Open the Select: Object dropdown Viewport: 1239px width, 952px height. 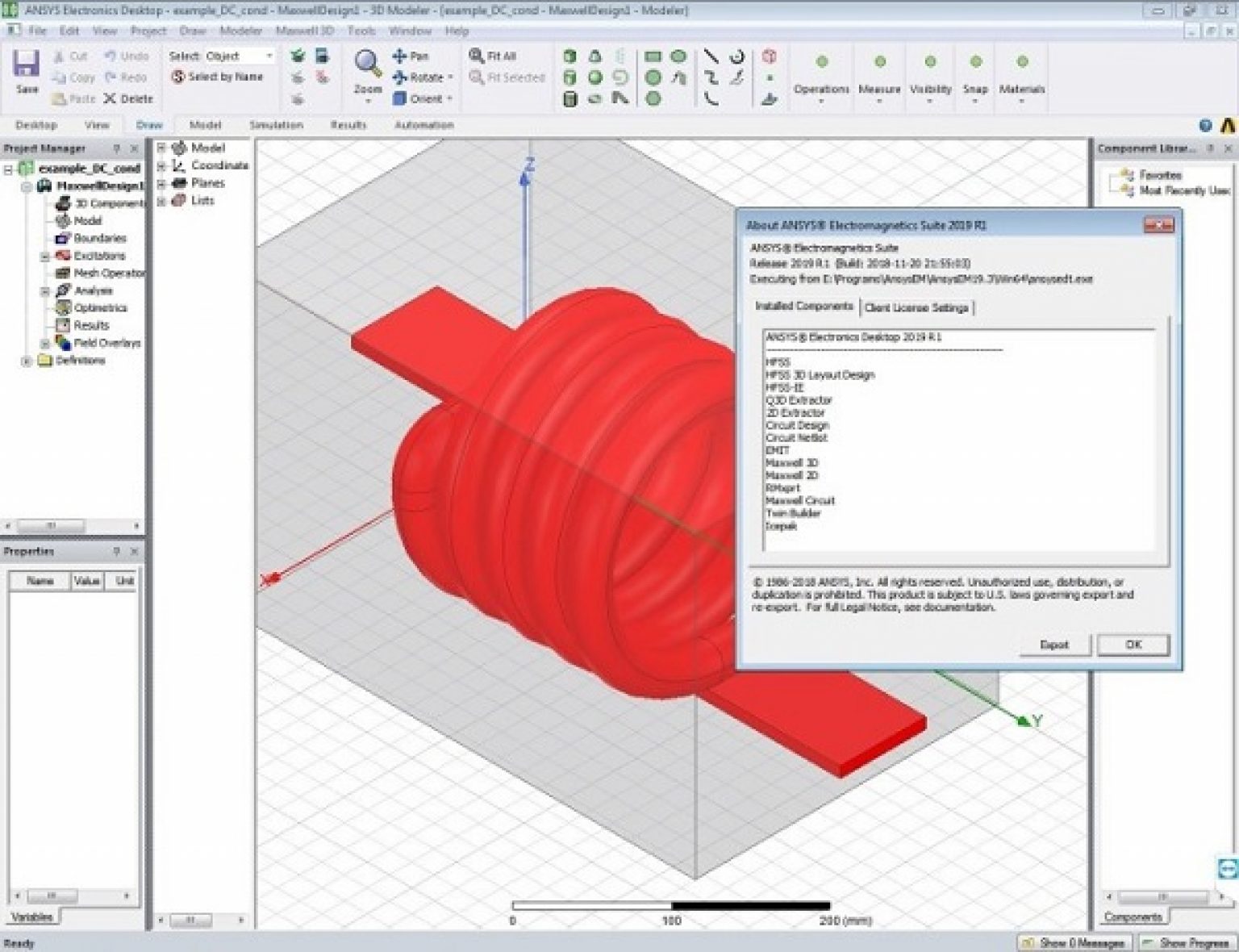(x=269, y=56)
